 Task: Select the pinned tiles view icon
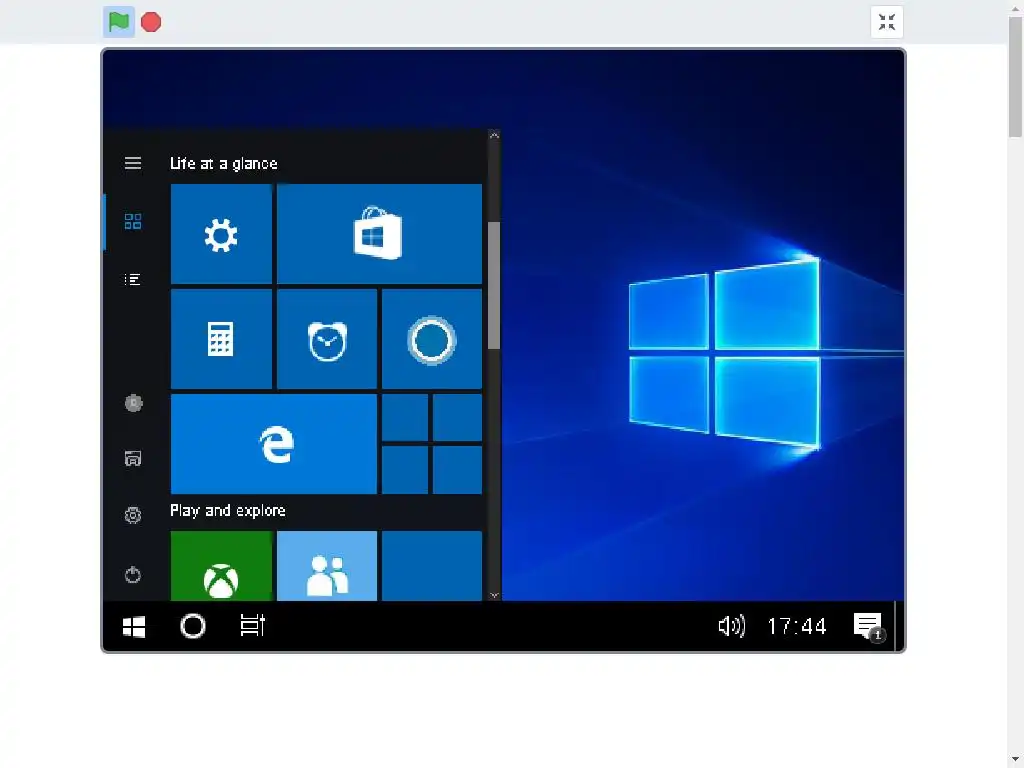pyautogui.click(x=133, y=221)
